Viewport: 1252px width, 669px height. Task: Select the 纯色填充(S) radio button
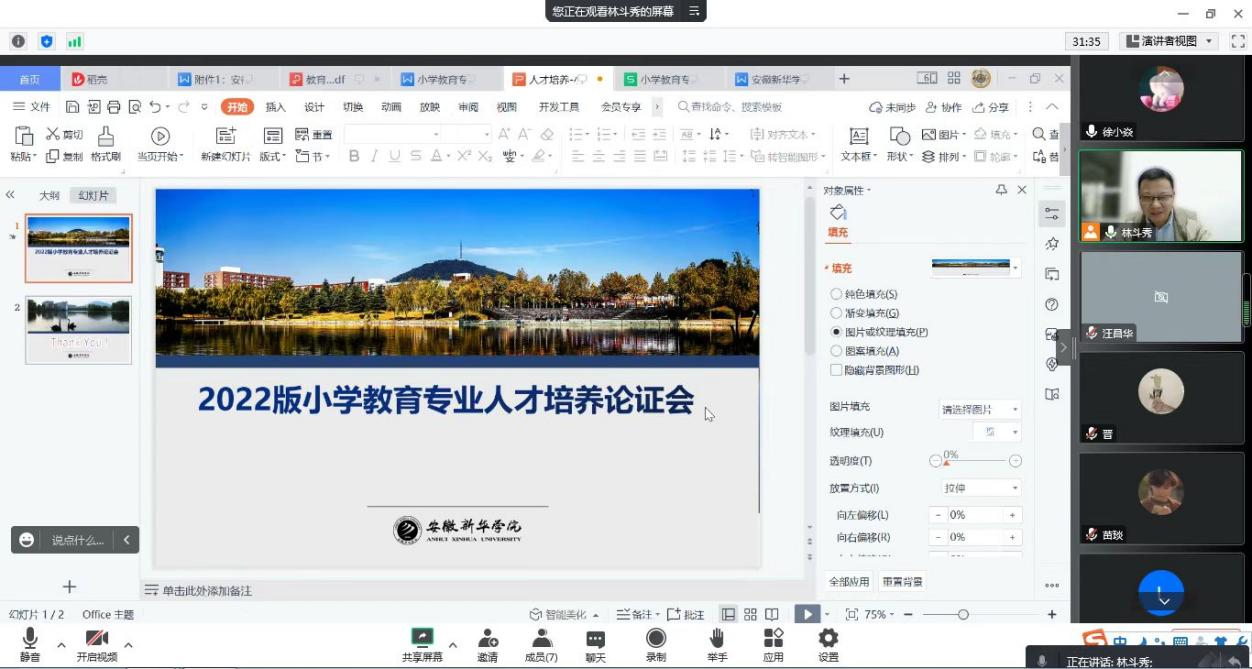(836, 294)
